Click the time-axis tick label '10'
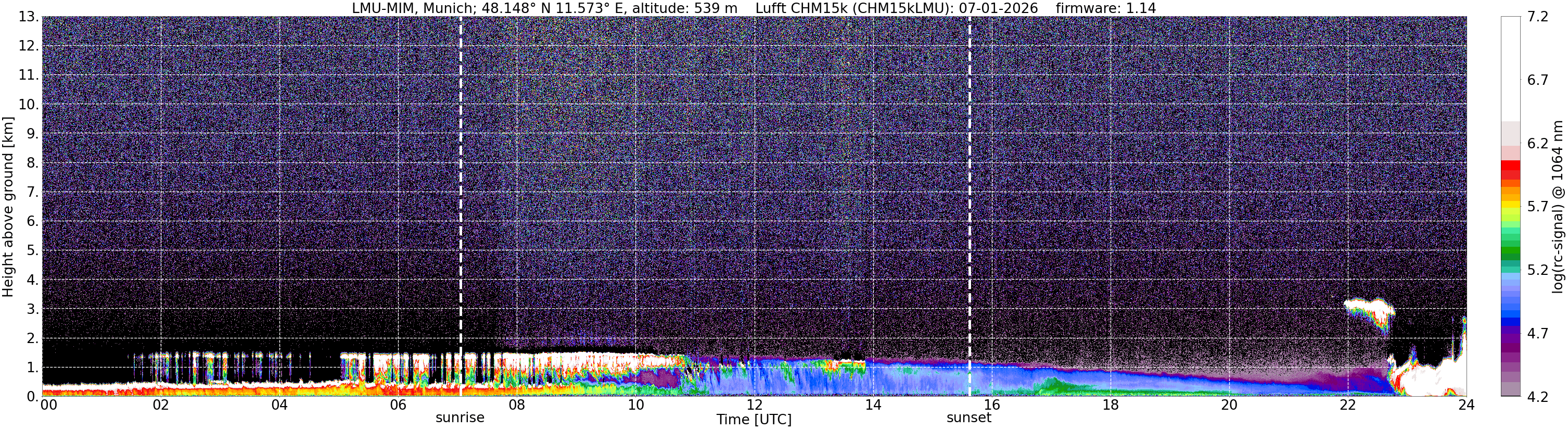The width and height of the screenshot is (1568, 430). click(635, 405)
